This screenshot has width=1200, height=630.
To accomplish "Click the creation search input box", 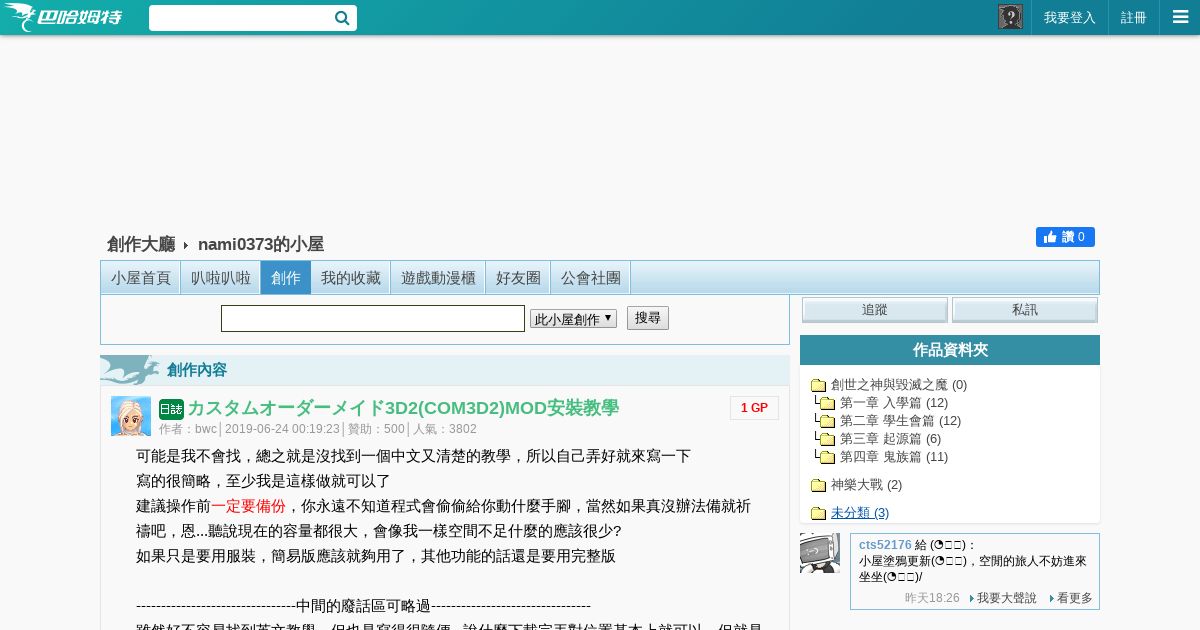I will coord(373,319).
